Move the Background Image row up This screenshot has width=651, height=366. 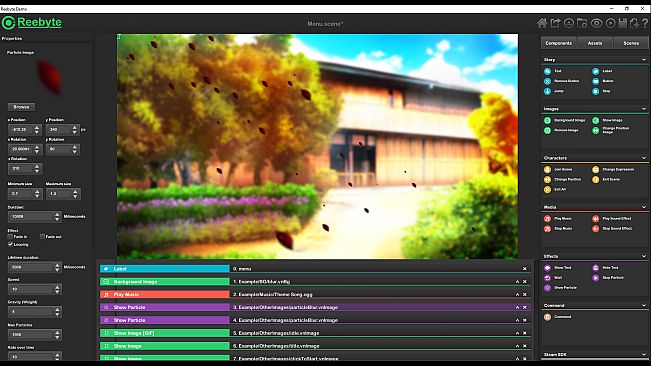point(517,282)
